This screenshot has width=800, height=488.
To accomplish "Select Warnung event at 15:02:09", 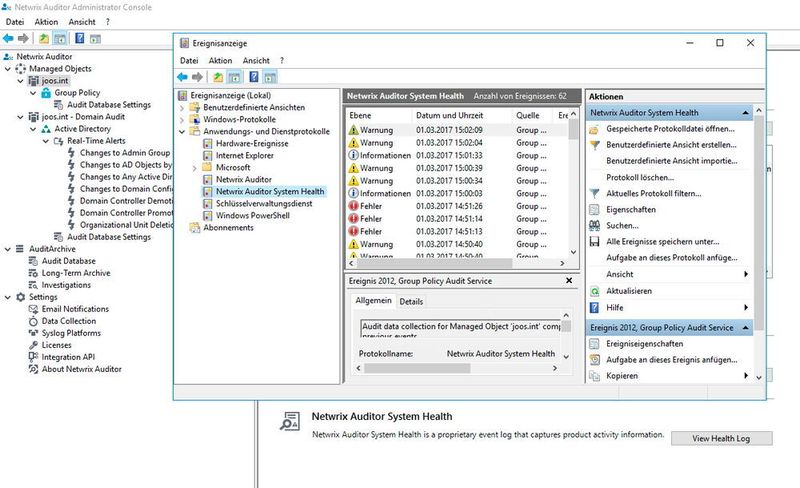I will [x=457, y=130].
